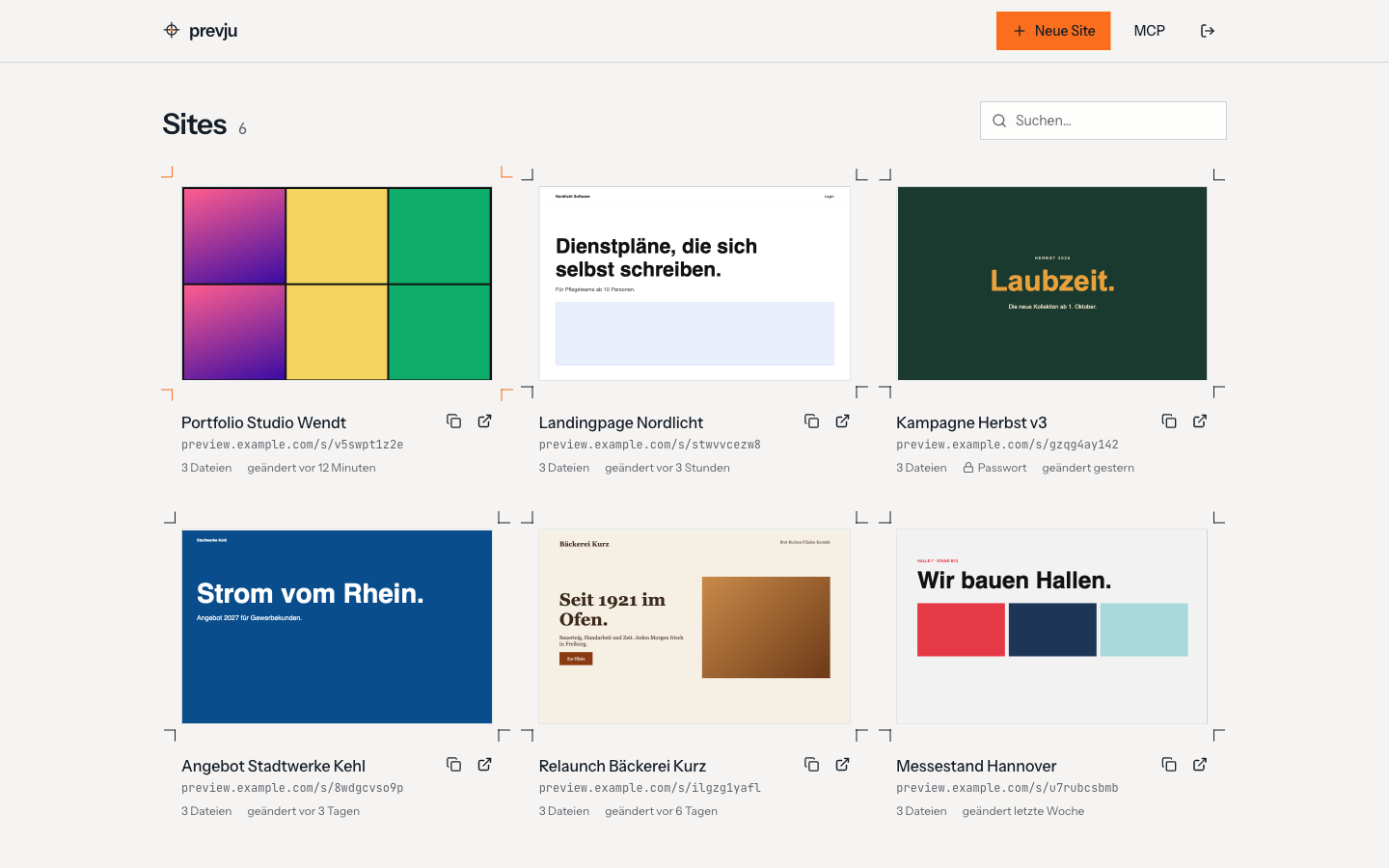Click the Passwort lock icon on Kampagne Herbst
The image size is (1389, 868).
(x=968, y=468)
